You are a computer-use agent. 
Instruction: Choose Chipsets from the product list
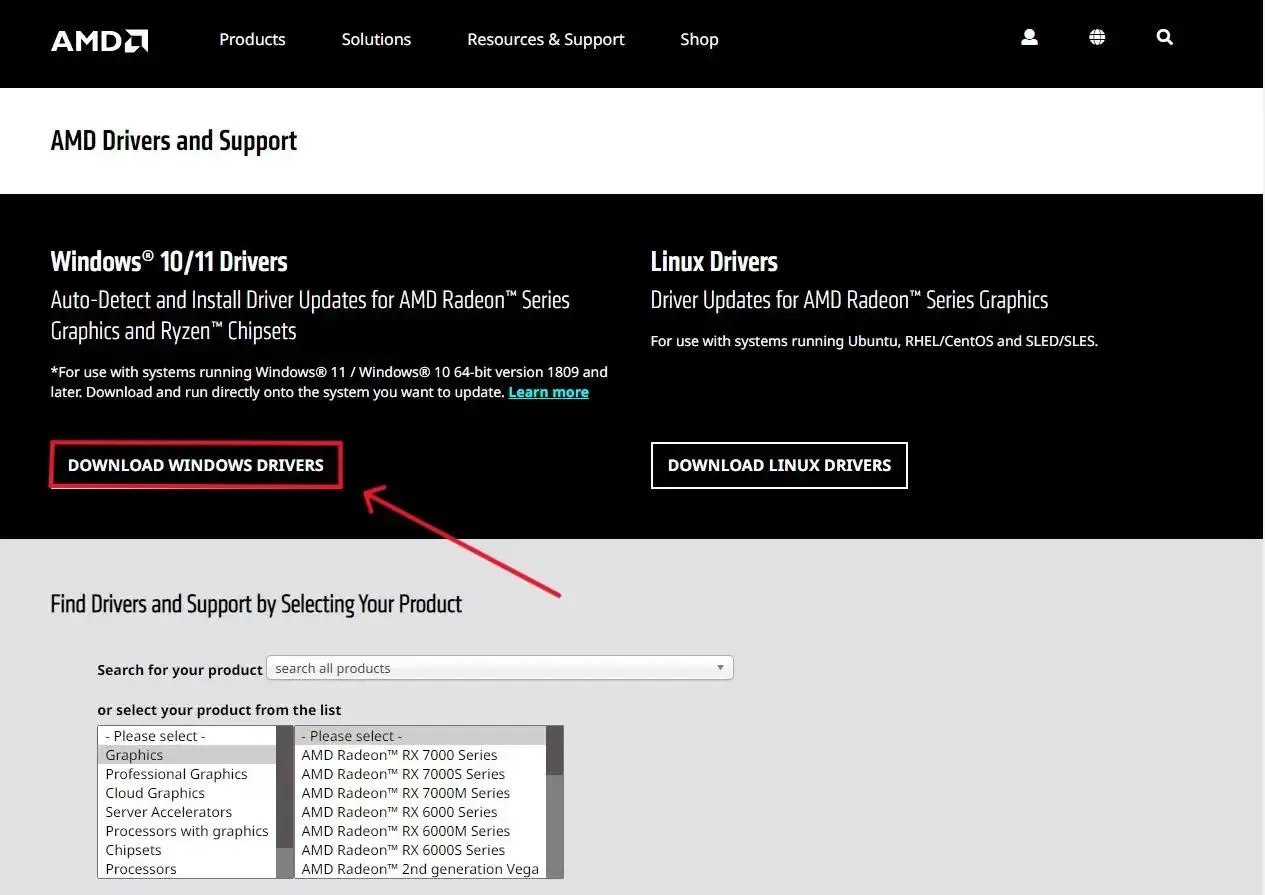133,850
